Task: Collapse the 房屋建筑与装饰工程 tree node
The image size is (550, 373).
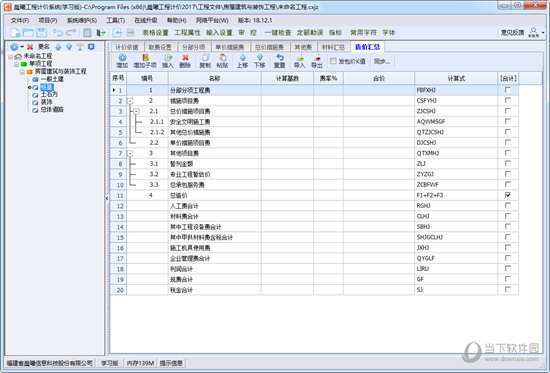Action: pyautogui.click(x=22, y=72)
